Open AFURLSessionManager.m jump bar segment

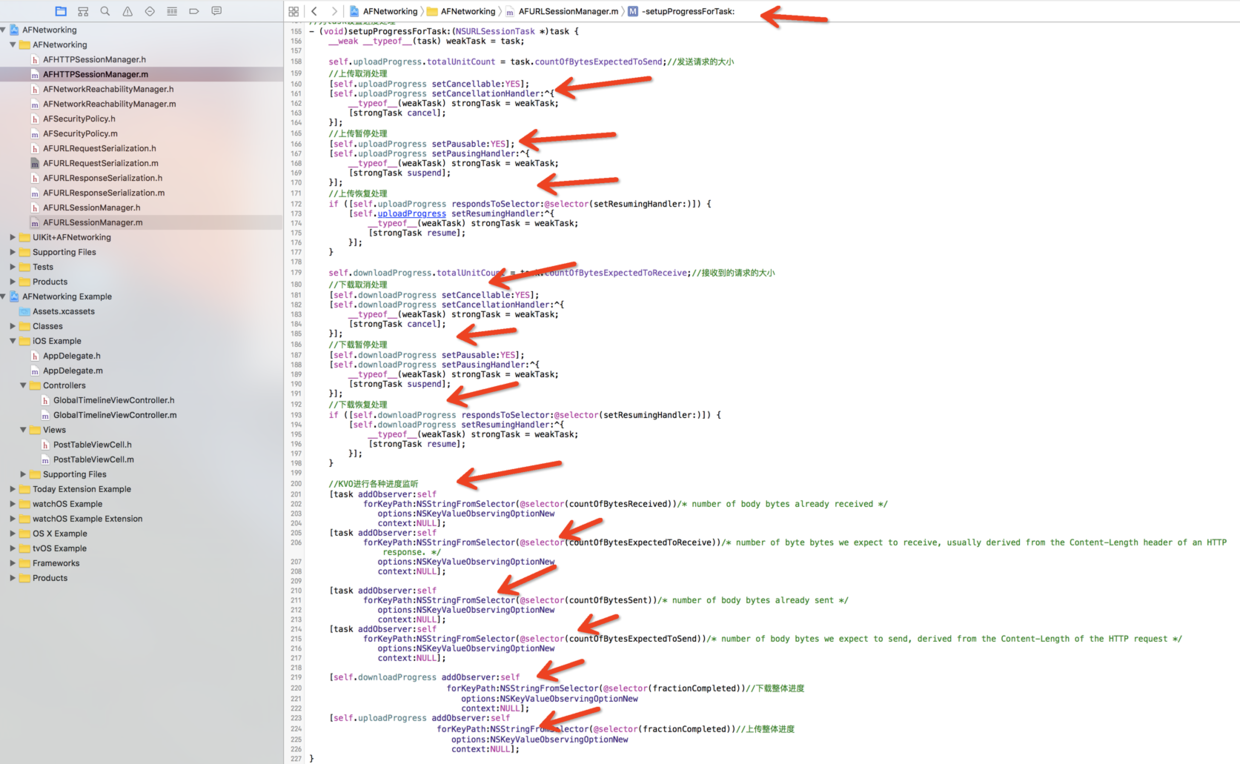[561, 11]
